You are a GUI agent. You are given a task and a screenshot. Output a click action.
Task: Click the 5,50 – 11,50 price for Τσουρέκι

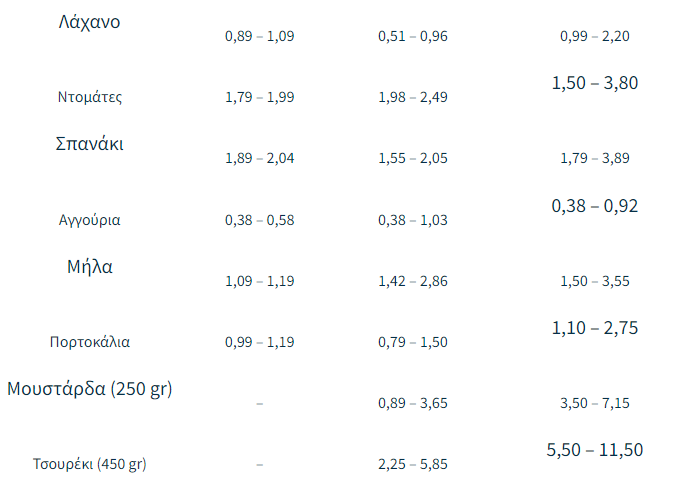coord(595,450)
